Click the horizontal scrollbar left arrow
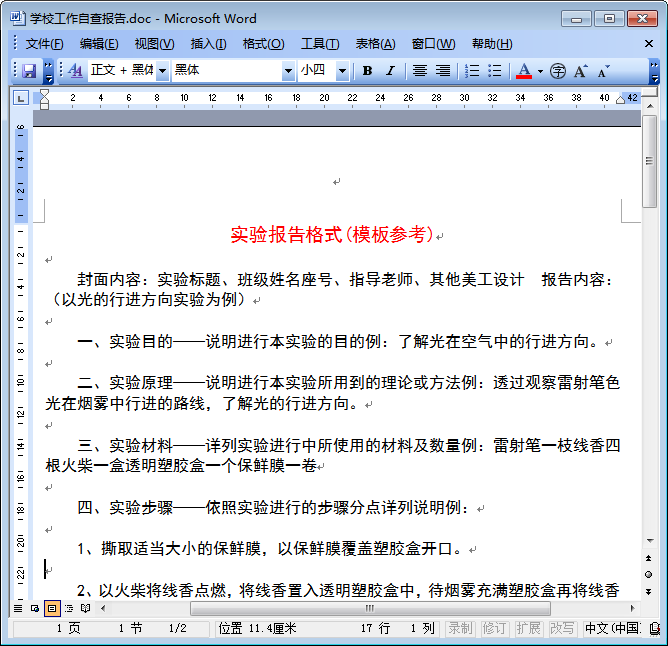 pos(103,609)
